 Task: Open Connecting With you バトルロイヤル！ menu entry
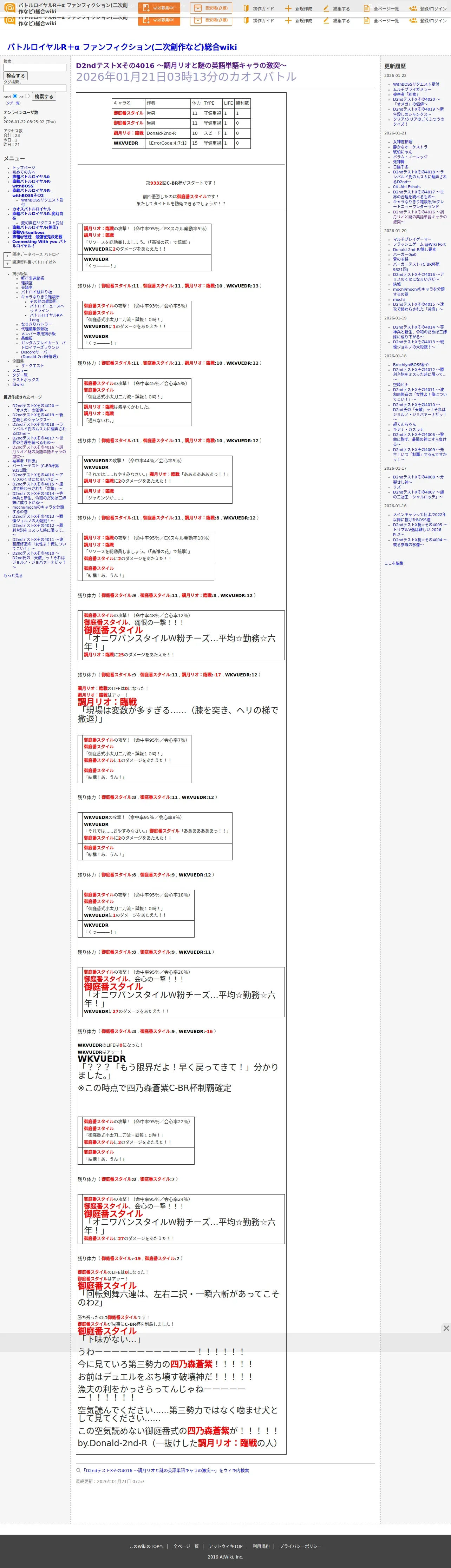pos(39,244)
